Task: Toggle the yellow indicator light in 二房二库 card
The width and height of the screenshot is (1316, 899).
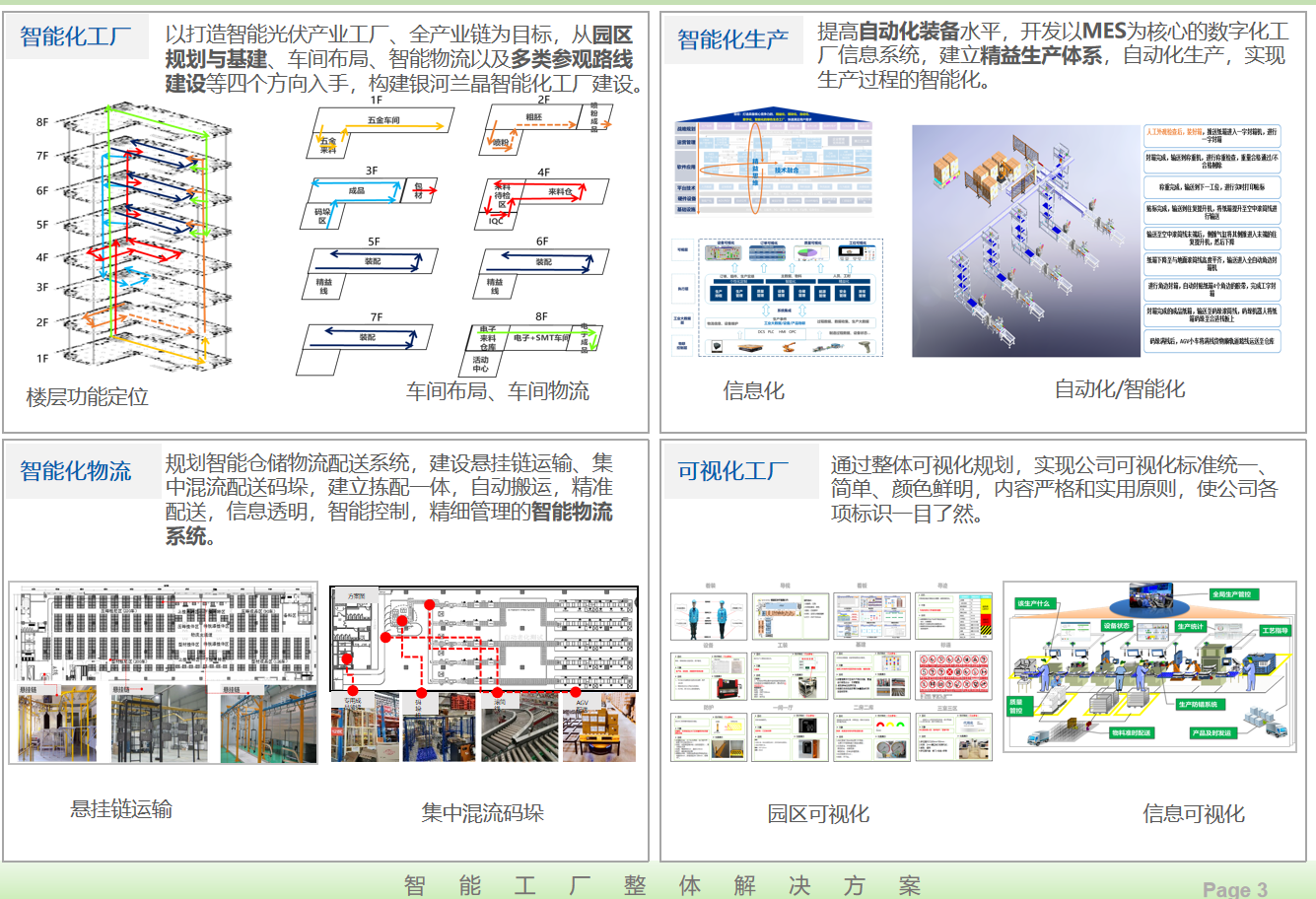Action: 890,725
